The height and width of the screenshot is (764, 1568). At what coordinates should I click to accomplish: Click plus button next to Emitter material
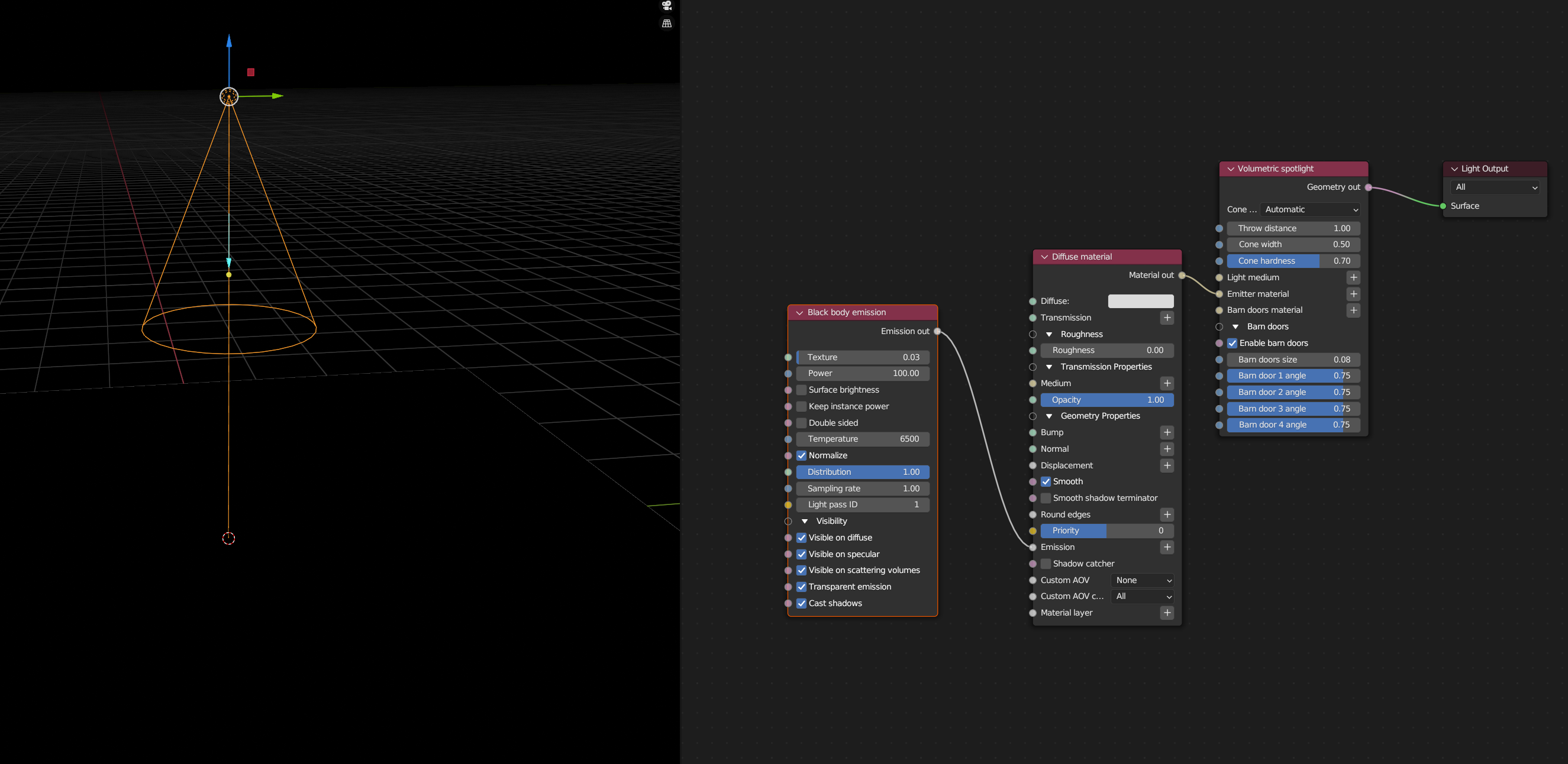pos(1353,294)
